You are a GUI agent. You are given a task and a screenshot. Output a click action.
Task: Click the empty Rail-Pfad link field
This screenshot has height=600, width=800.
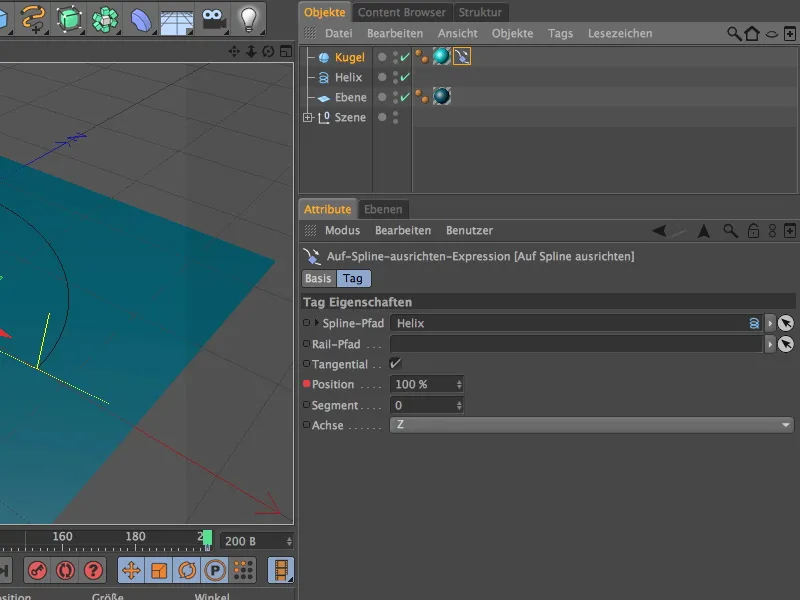coord(576,344)
